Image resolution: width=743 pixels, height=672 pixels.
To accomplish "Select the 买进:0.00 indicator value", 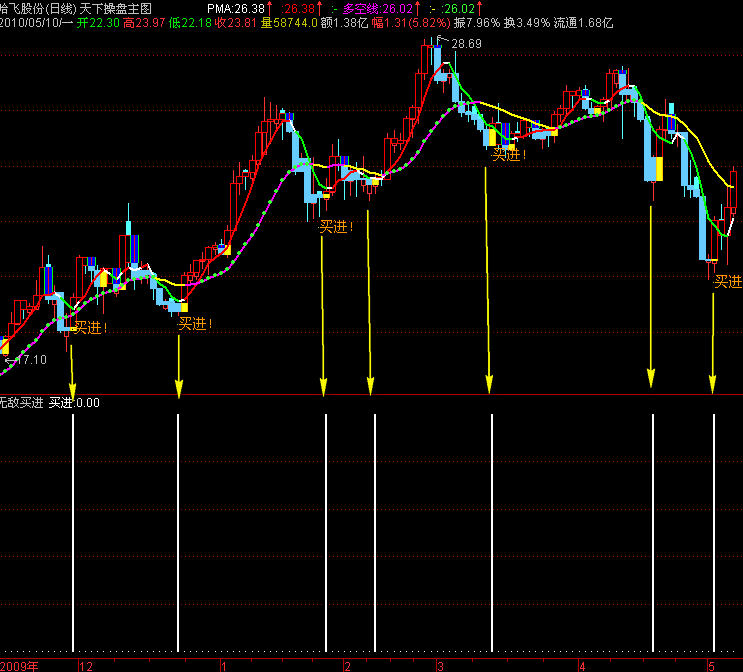I will pyautogui.click(x=74, y=403).
